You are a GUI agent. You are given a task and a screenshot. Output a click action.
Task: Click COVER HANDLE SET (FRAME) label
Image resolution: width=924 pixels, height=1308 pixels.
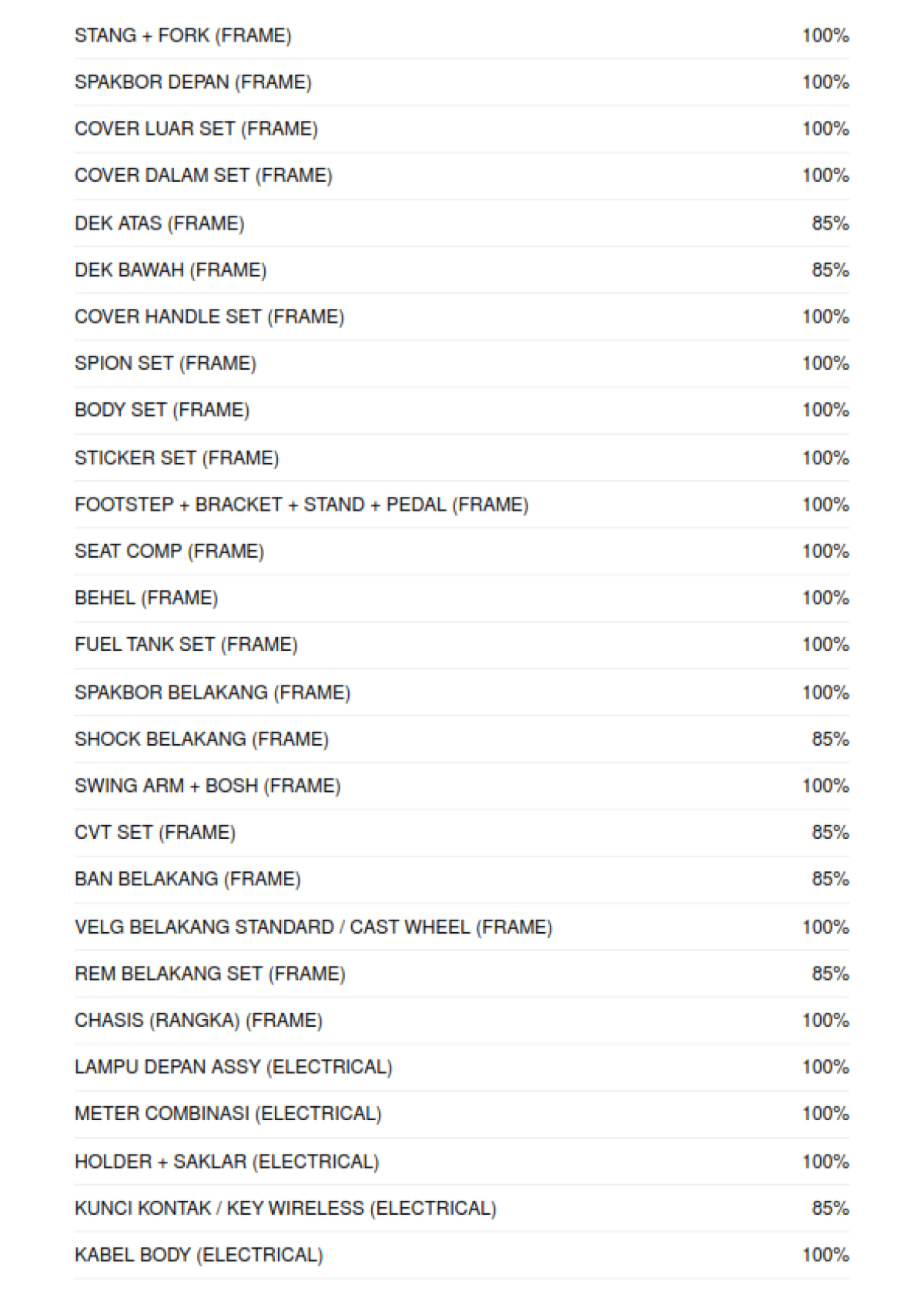[x=209, y=317]
